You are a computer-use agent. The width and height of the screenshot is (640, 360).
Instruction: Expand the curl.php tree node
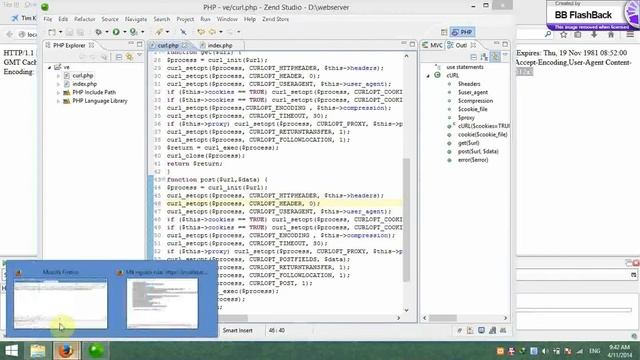pos(58,76)
